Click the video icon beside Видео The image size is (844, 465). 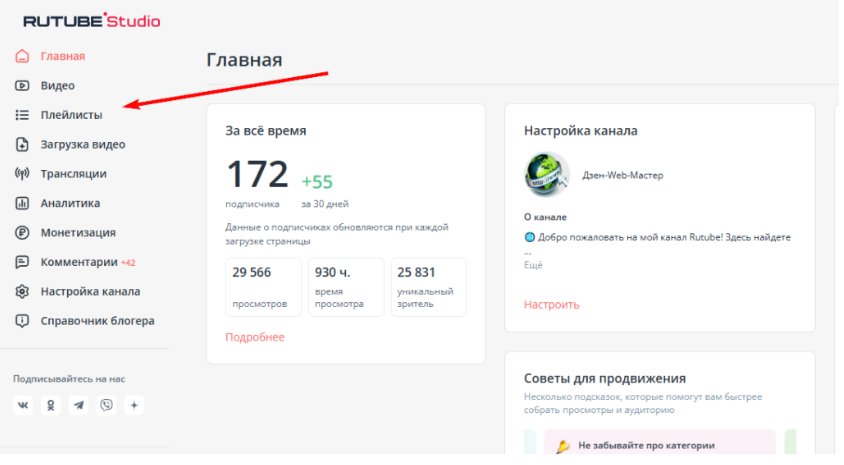(22, 86)
